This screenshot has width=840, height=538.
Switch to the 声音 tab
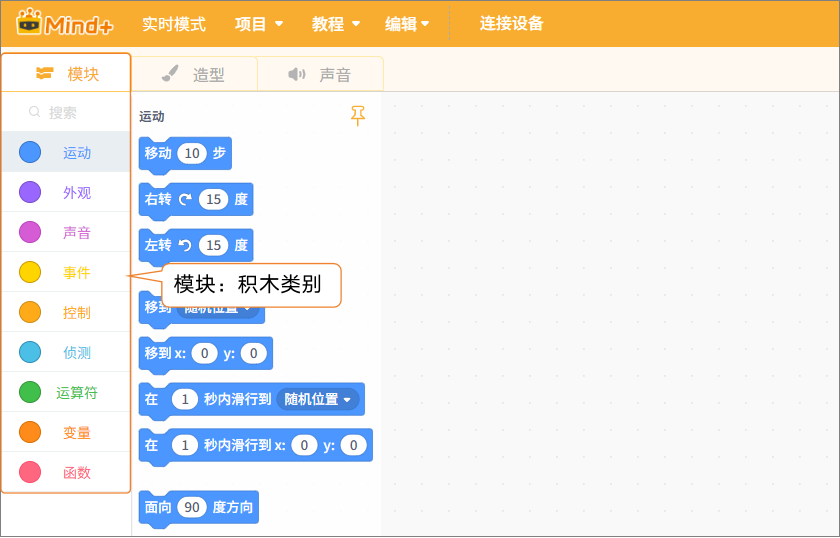320,74
